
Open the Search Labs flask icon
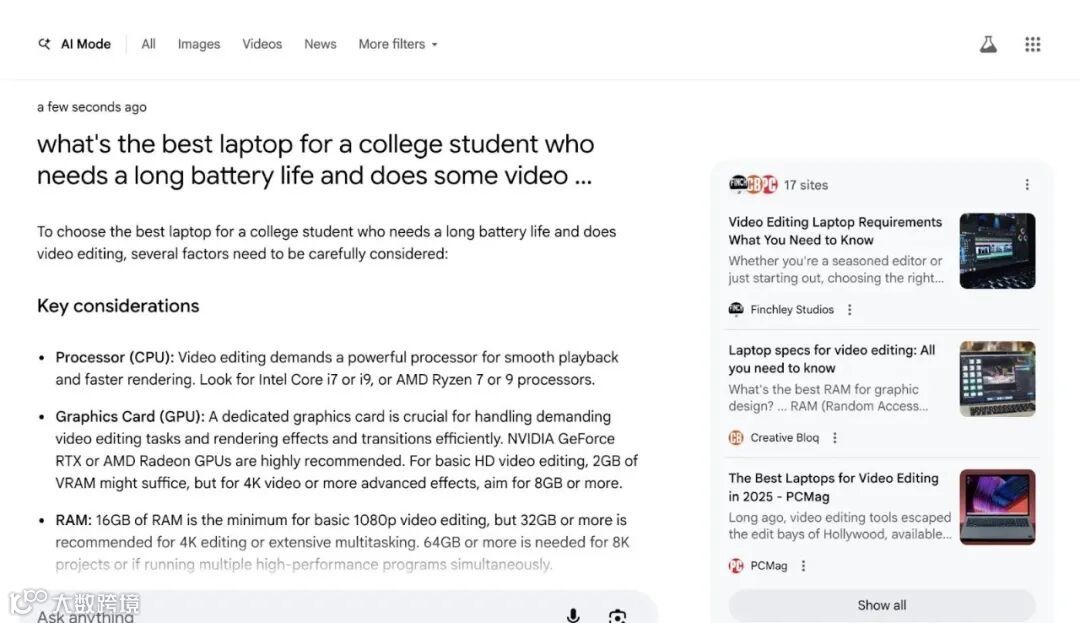click(x=988, y=44)
